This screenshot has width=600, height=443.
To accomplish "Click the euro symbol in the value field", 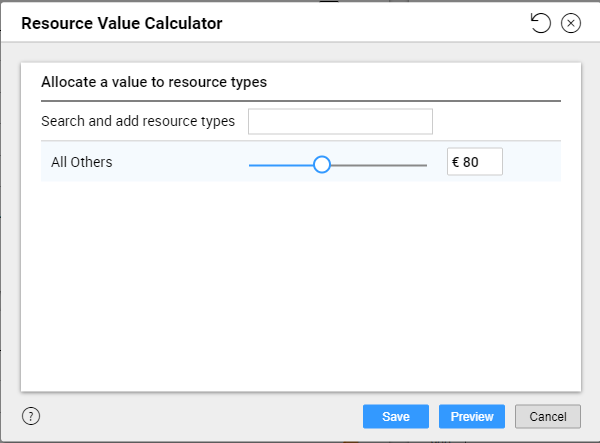I will click(x=455, y=162).
